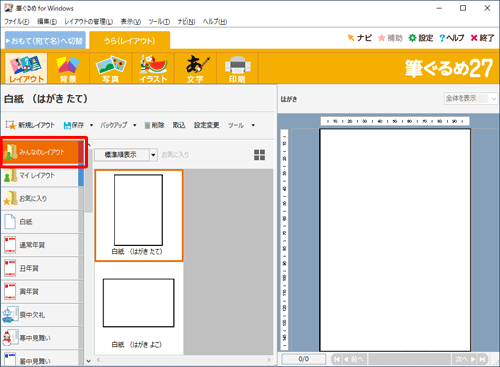Image resolution: width=500 pixels, height=367 pixels.
Task: Select the 暑中見舞い category
Action: click(42, 359)
